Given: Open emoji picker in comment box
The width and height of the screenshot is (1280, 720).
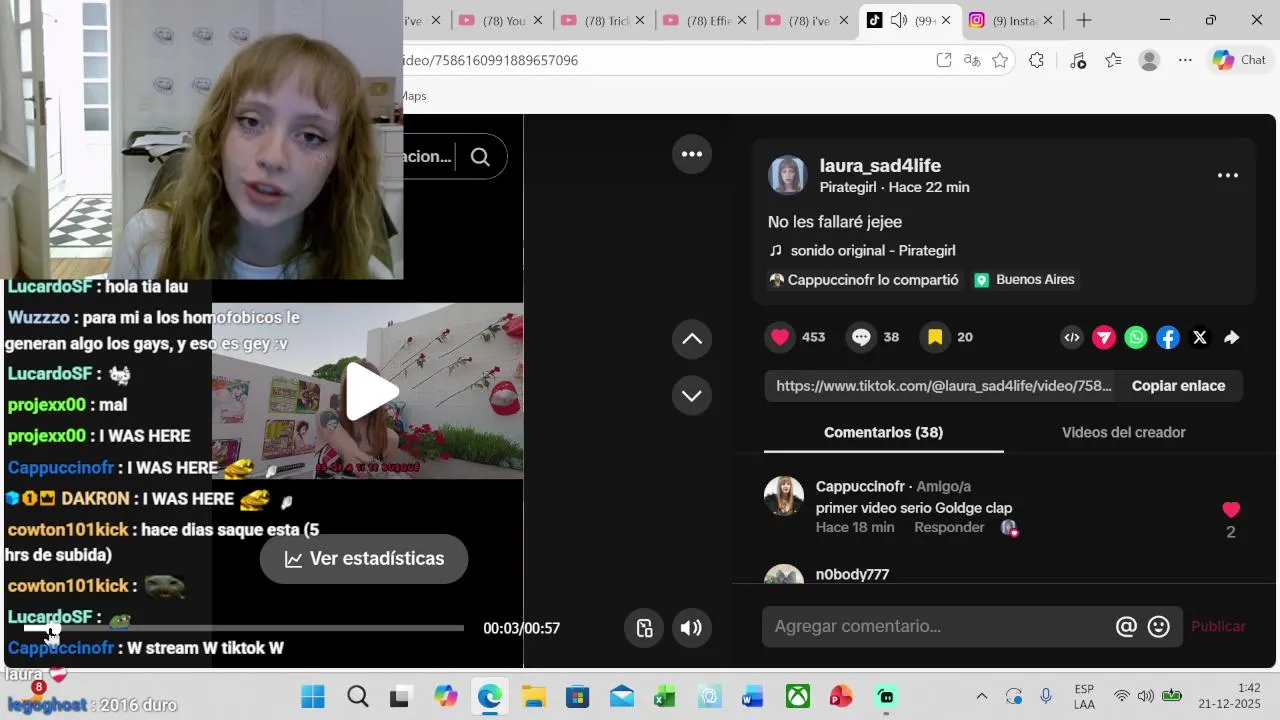Looking at the screenshot, I should pyautogui.click(x=1159, y=627).
